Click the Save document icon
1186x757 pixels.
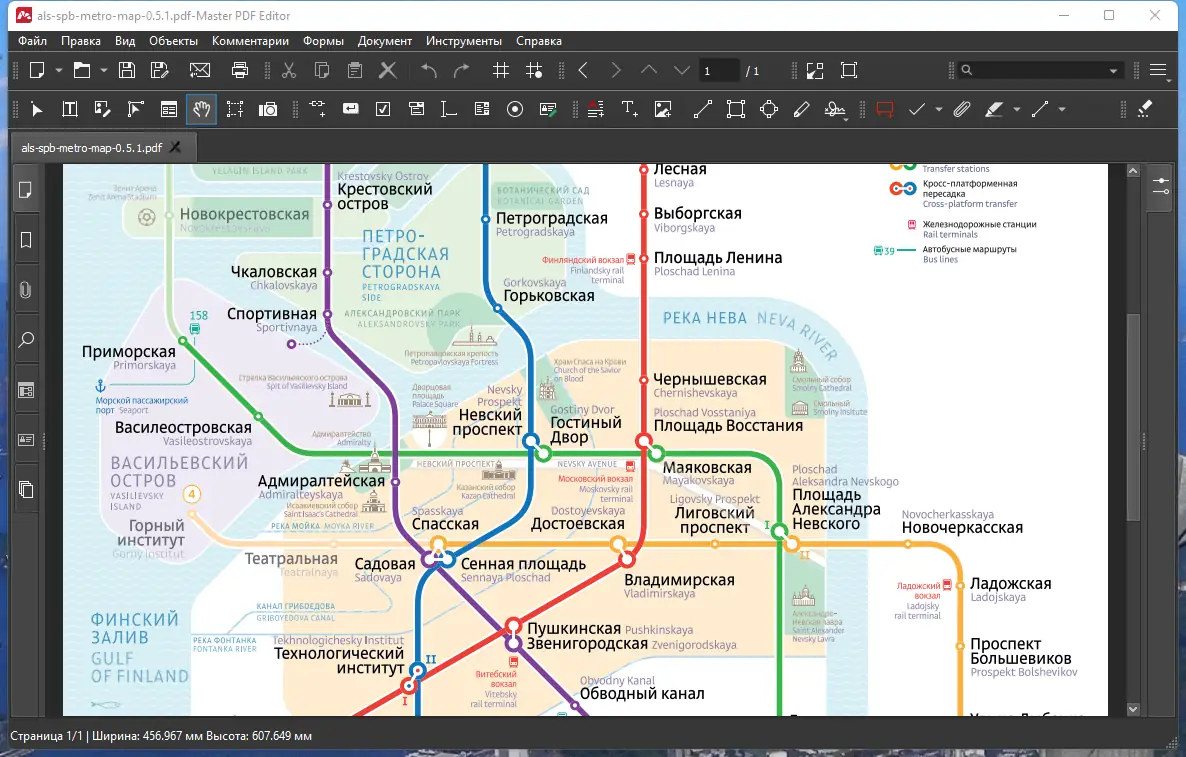pyautogui.click(x=127, y=70)
